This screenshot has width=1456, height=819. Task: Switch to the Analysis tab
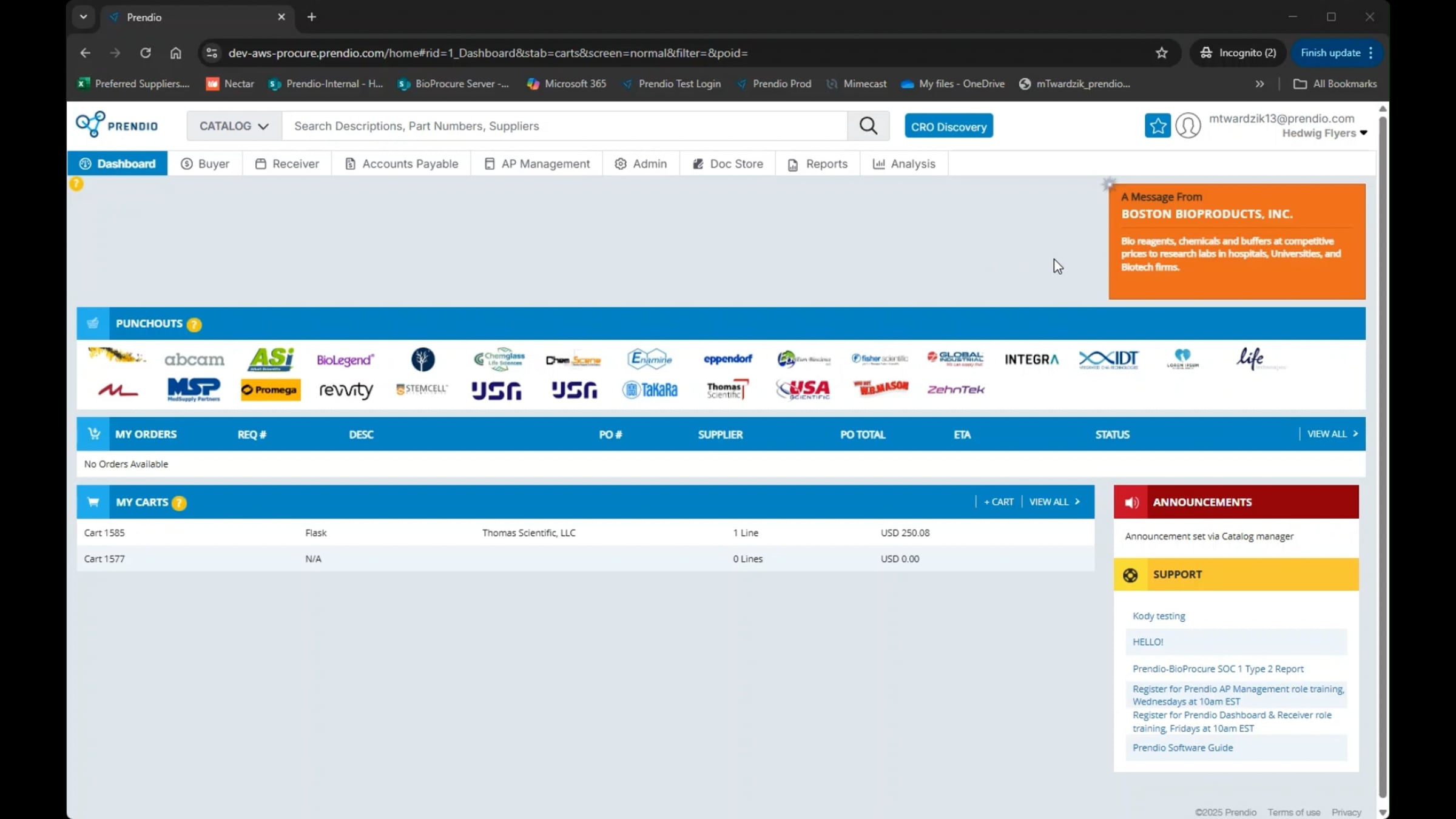tap(904, 164)
